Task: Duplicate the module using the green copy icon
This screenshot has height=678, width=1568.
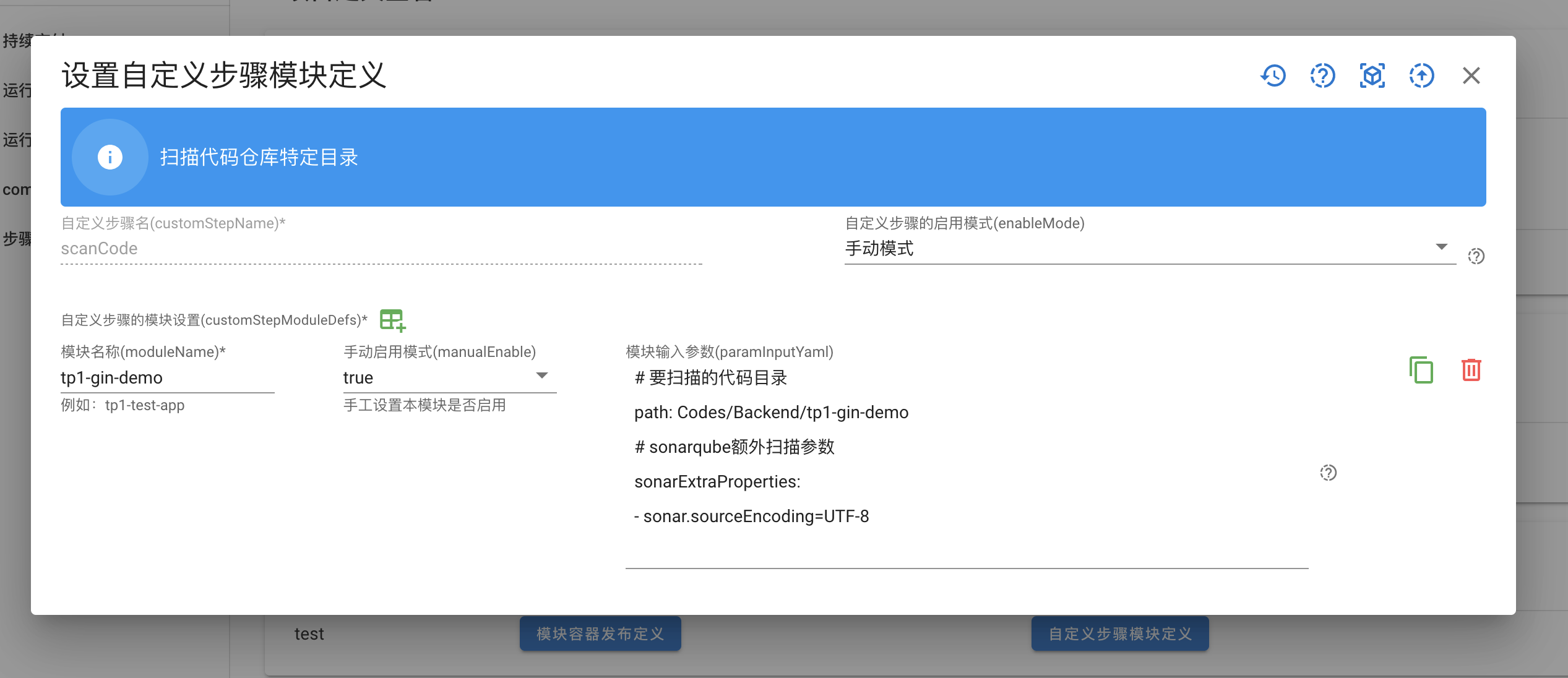Action: pos(1421,369)
